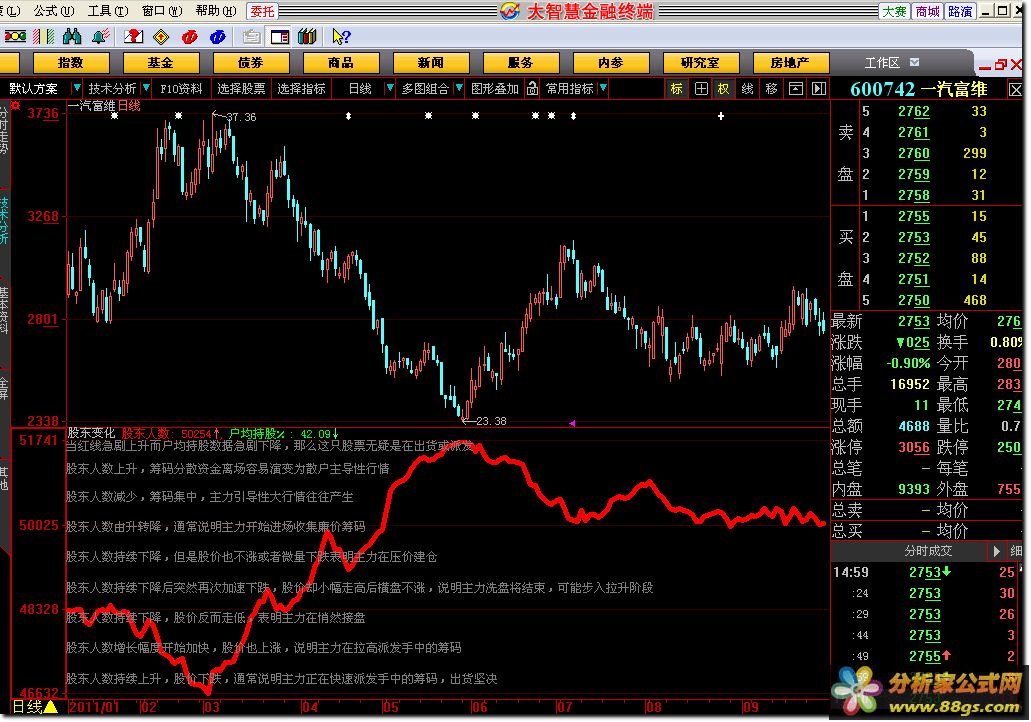The image size is (1031, 722).
Task: Open the 常用指标 dropdown arrow
Action: [x=603, y=87]
